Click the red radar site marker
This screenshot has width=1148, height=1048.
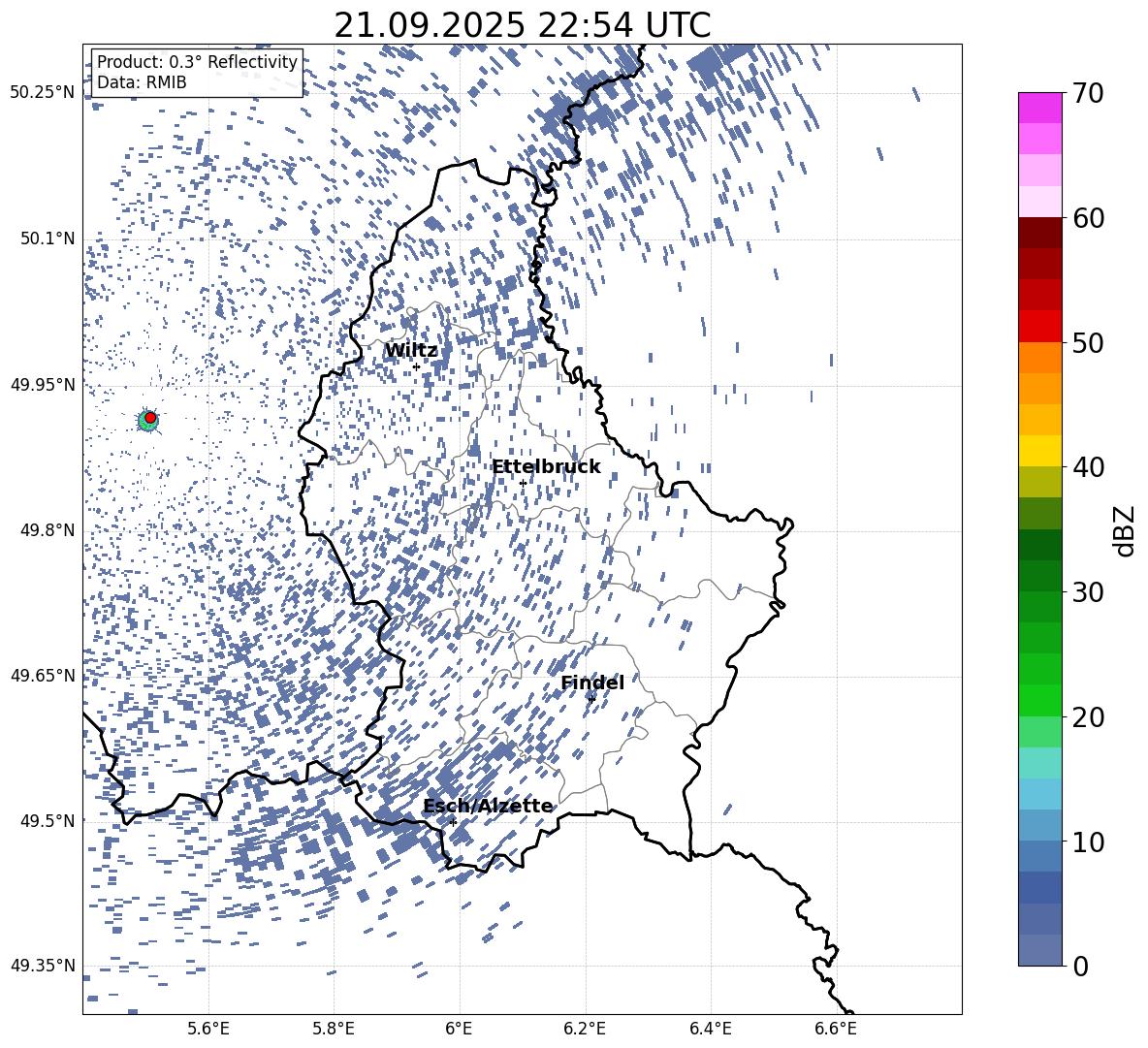150,418
